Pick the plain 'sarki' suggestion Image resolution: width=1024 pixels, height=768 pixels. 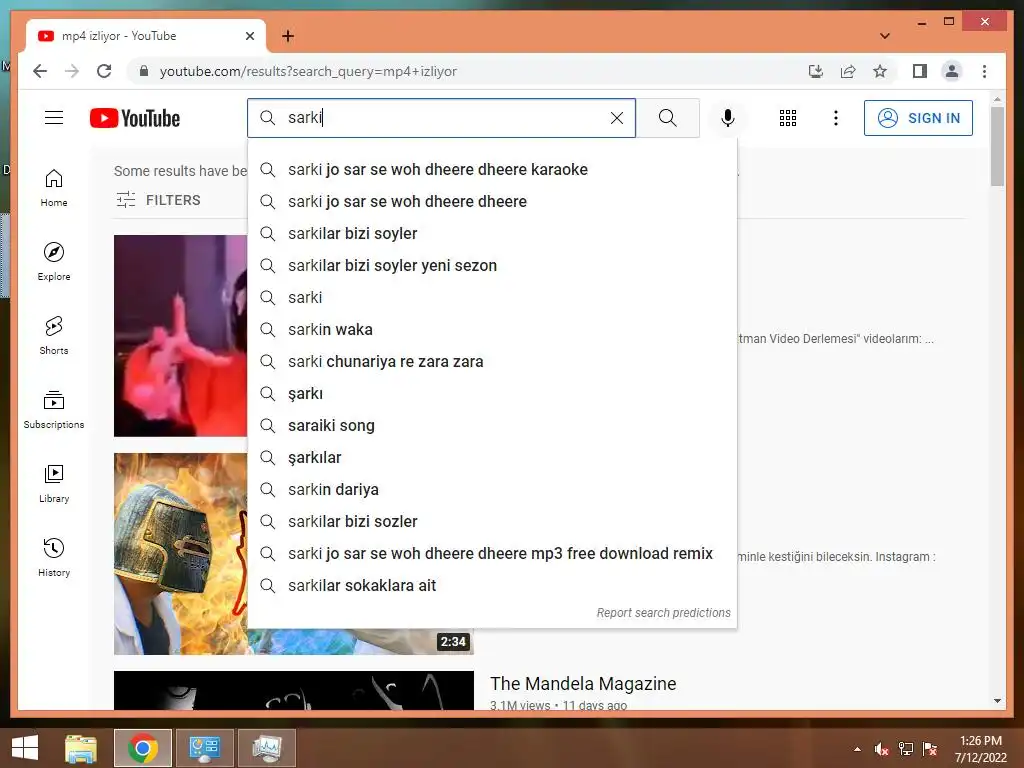tap(492, 297)
